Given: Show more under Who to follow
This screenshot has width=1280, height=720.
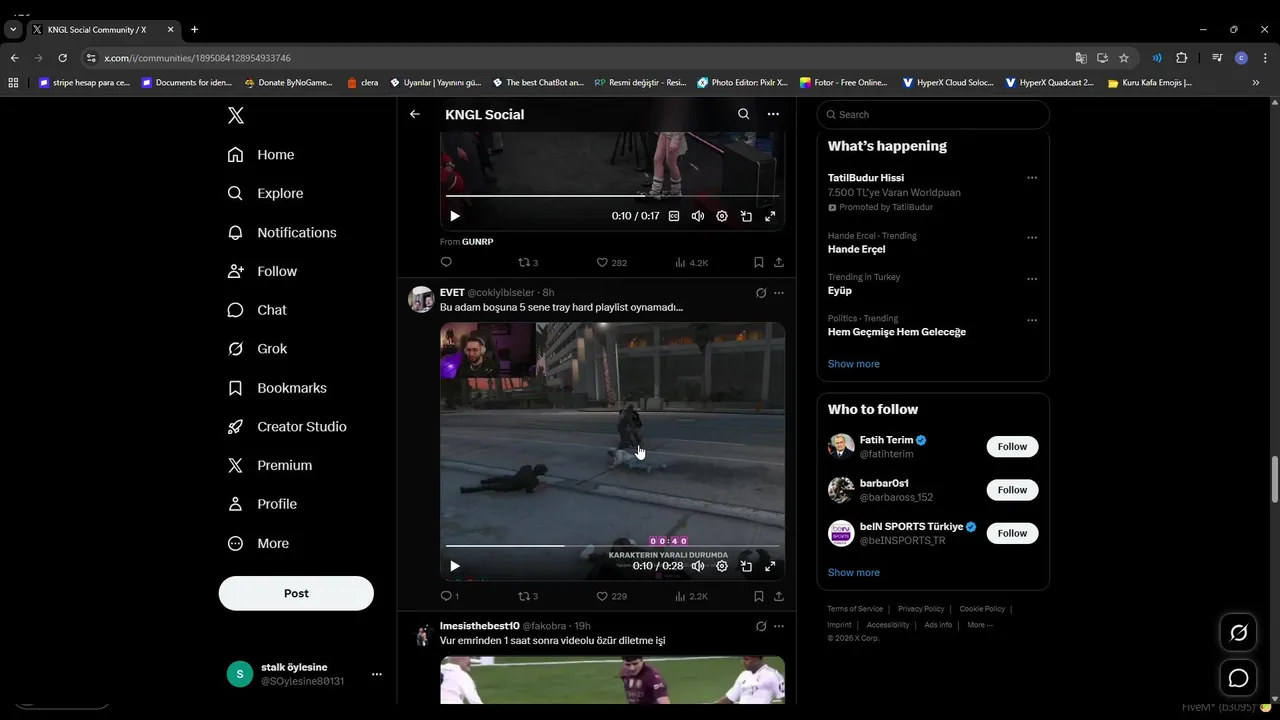Looking at the screenshot, I should click(854, 573).
